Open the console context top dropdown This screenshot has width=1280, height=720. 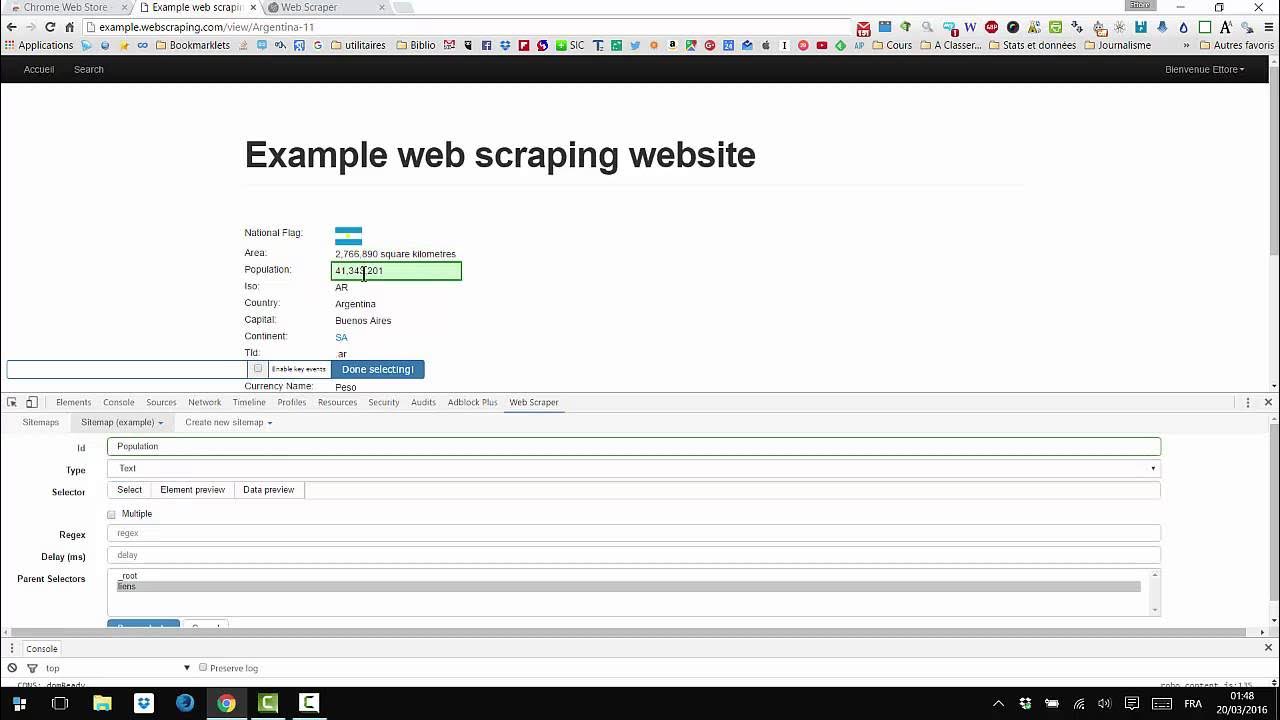tap(117, 668)
